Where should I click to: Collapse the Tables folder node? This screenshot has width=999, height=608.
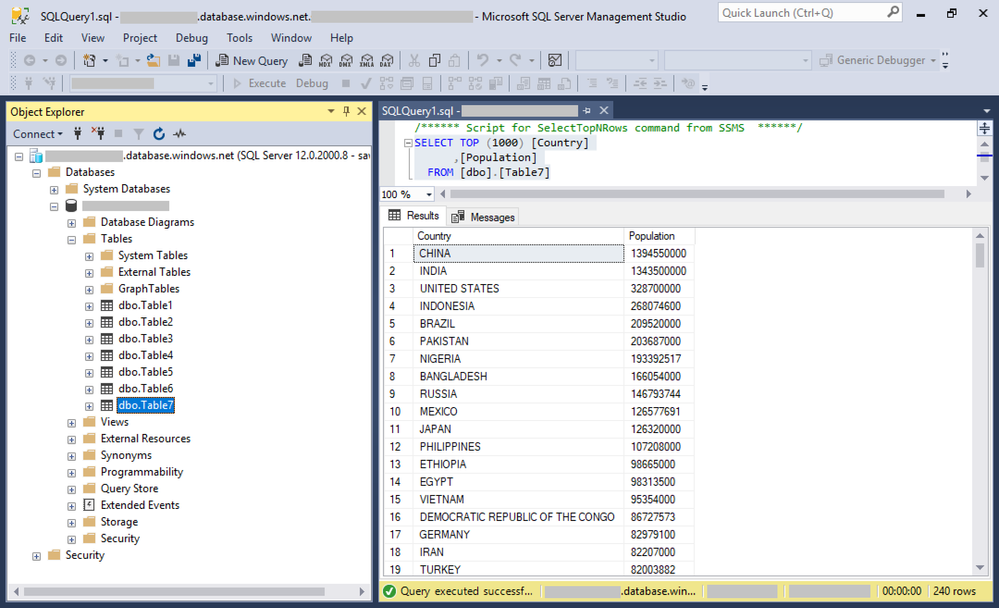point(72,239)
